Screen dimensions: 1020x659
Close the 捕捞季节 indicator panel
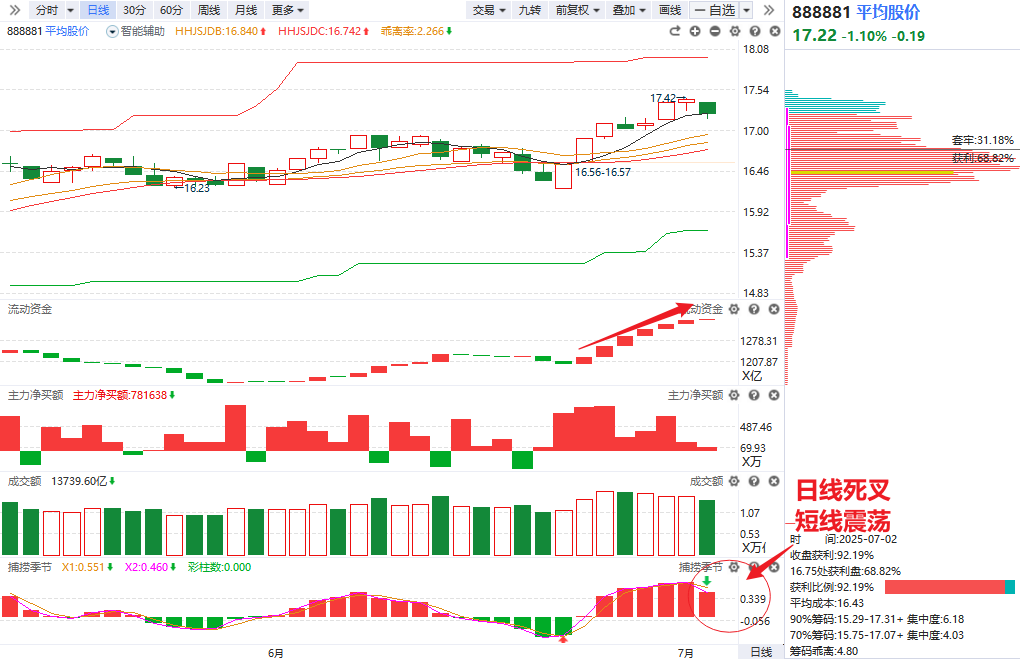click(774, 567)
